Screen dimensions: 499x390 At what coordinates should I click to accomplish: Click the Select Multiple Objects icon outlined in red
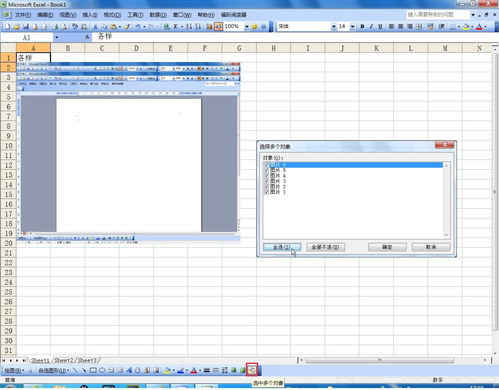(252, 370)
